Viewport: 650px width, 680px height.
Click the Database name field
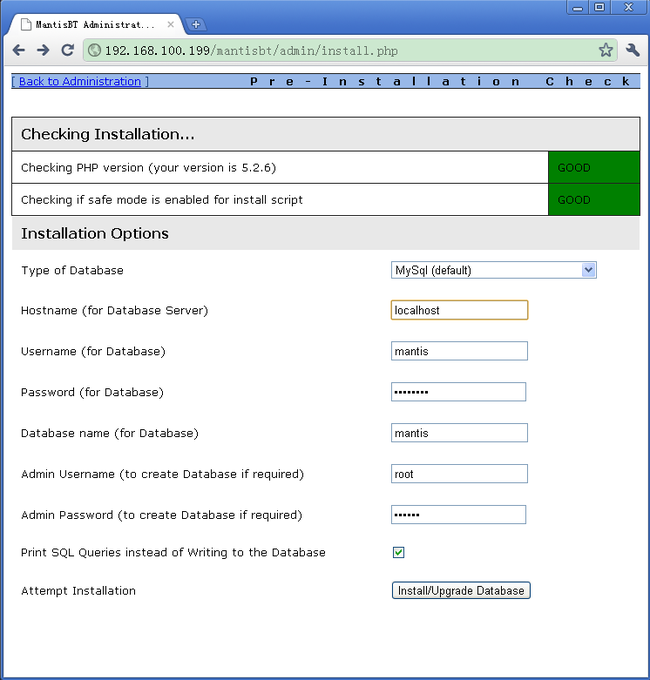pos(459,433)
